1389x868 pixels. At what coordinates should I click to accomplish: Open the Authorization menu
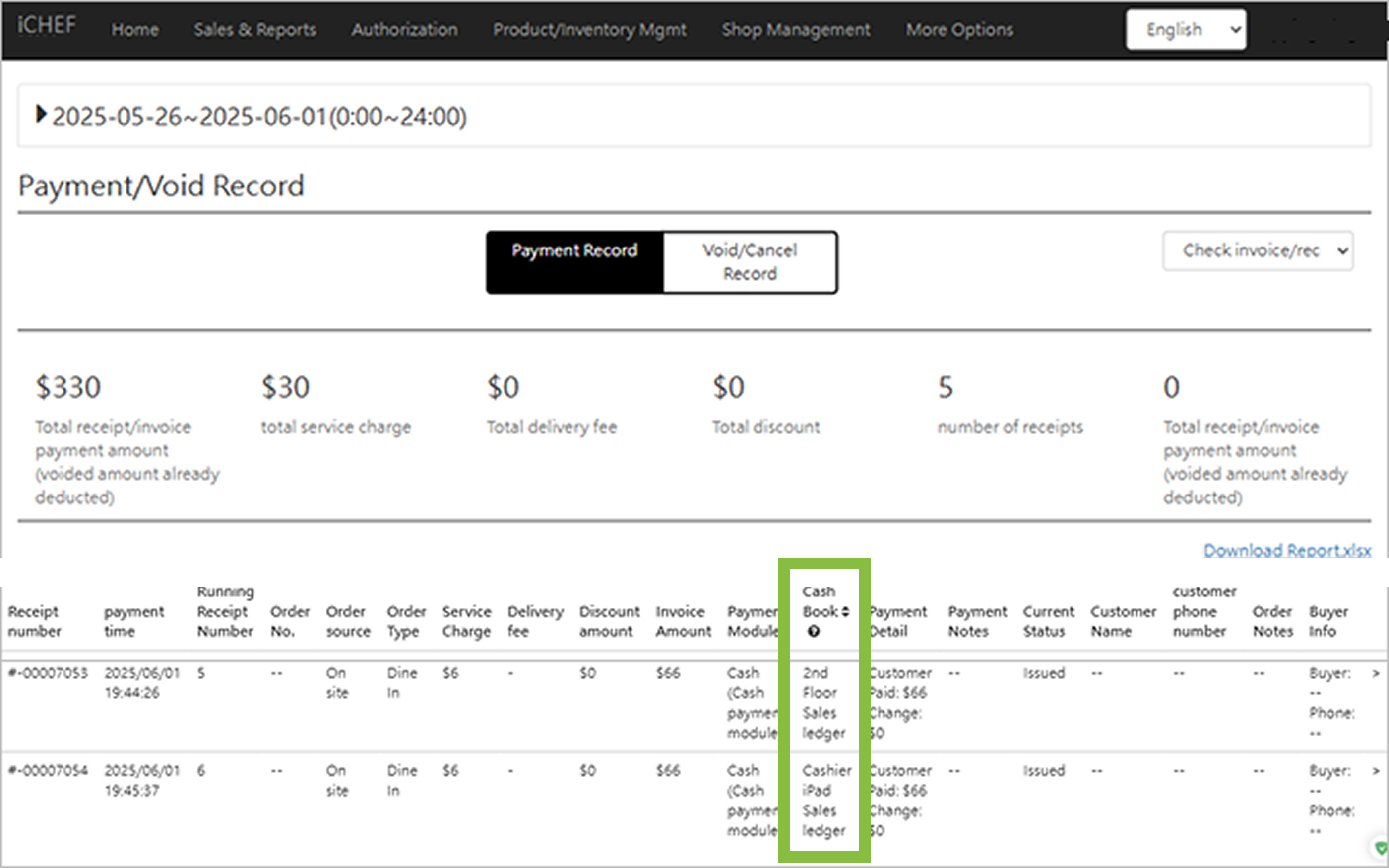pyautogui.click(x=405, y=30)
